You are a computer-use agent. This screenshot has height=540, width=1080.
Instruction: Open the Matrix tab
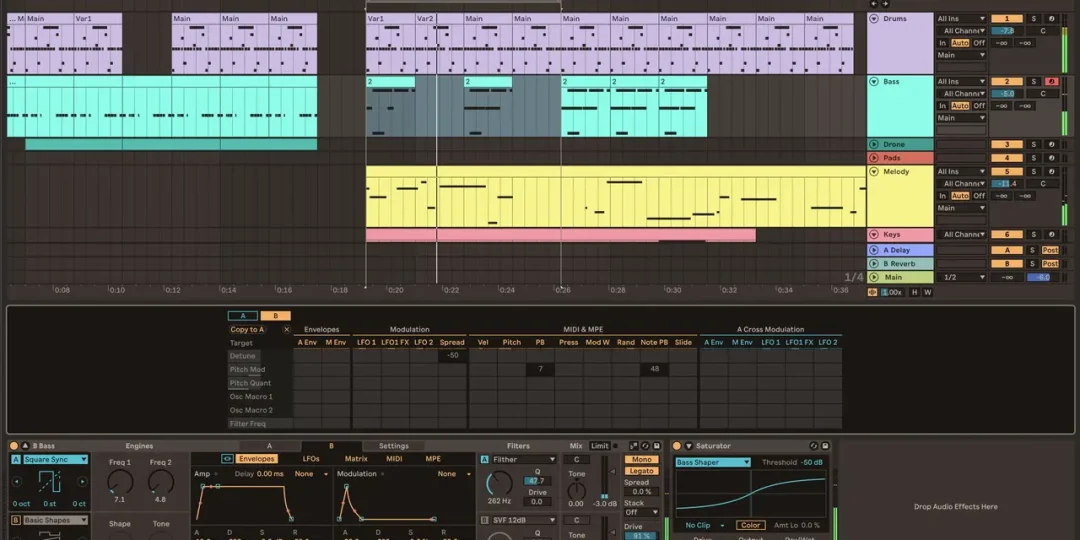(356, 459)
